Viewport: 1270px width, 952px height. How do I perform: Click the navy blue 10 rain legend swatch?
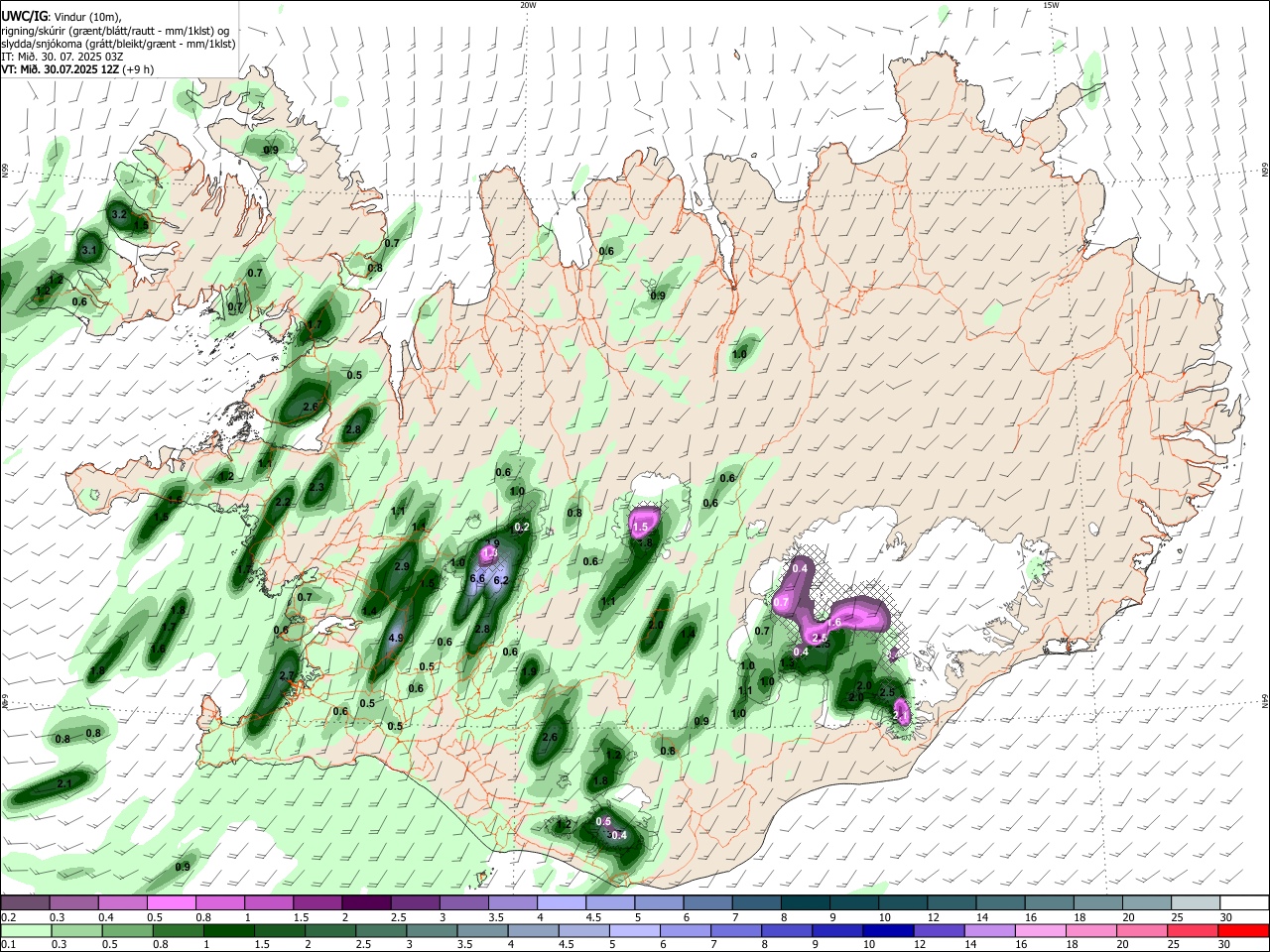click(x=888, y=930)
